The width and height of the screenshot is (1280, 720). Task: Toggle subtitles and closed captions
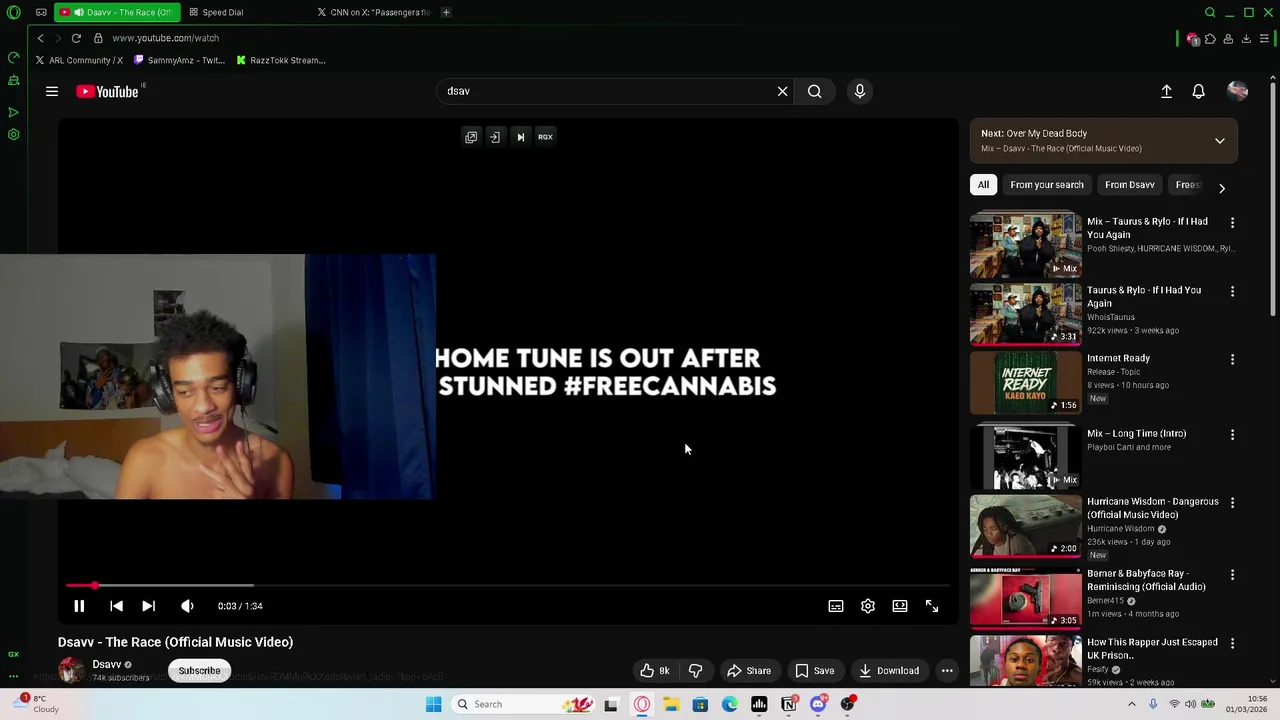click(836, 606)
